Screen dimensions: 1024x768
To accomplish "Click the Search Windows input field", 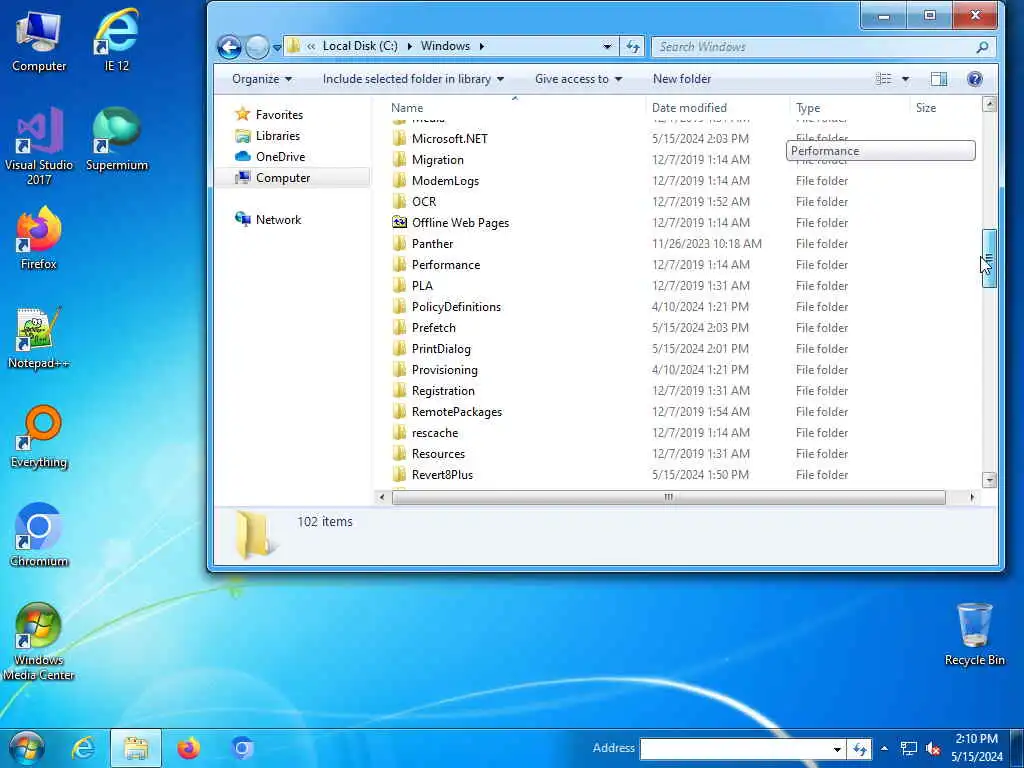I will coord(813,47).
